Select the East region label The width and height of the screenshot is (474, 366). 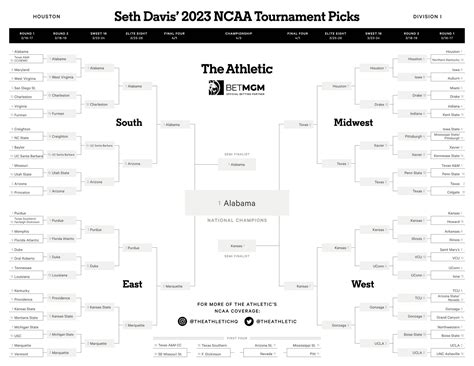pos(132,284)
